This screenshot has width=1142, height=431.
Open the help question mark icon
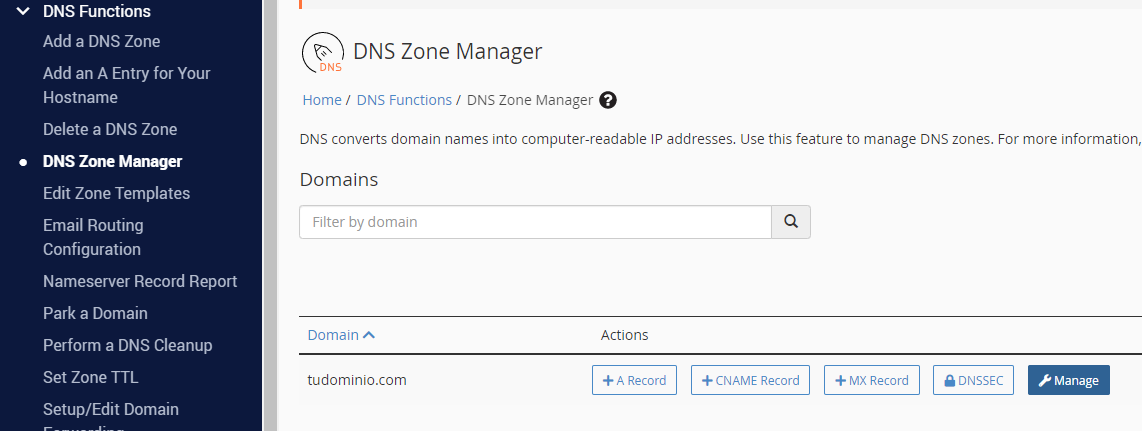[608, 100]
